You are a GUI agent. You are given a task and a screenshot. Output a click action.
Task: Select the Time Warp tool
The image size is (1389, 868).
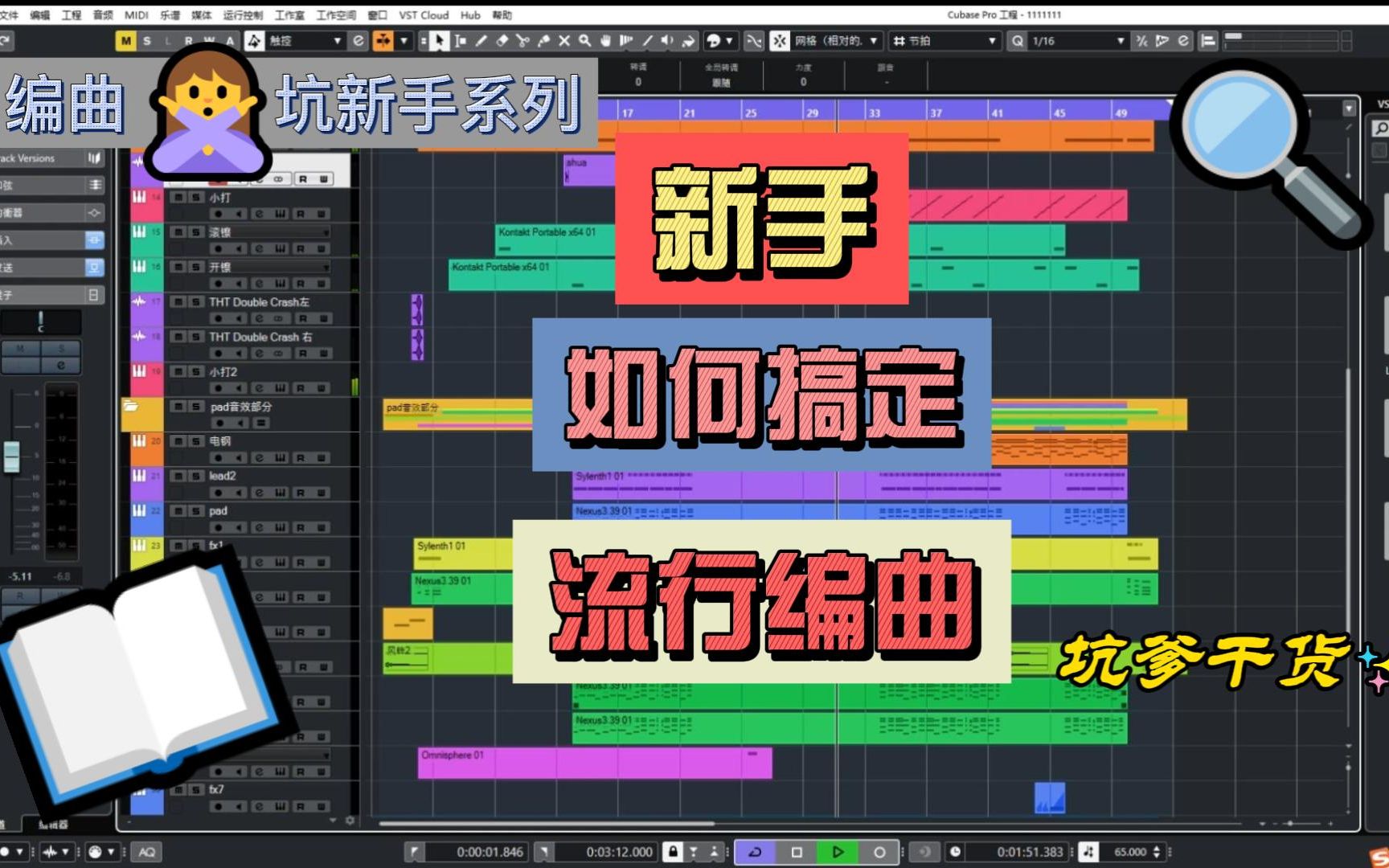[627, 41]
